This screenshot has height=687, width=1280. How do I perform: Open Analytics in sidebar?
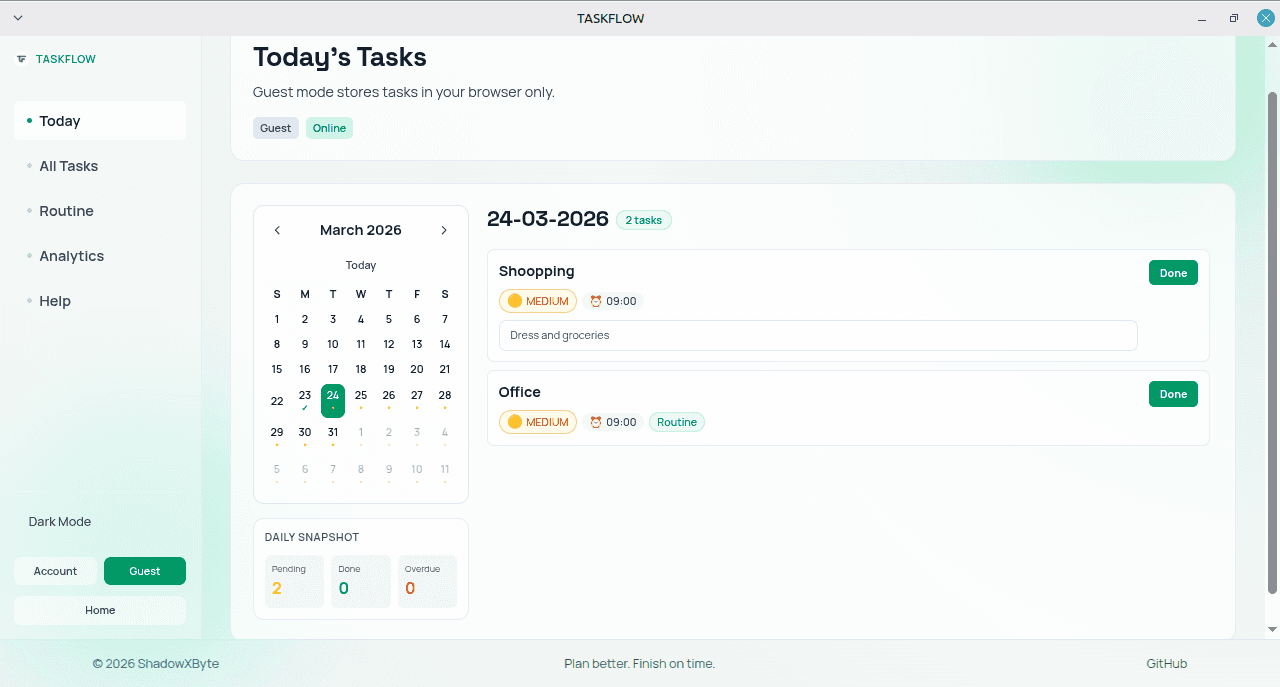pyautogui.click(x=100, y=256)
